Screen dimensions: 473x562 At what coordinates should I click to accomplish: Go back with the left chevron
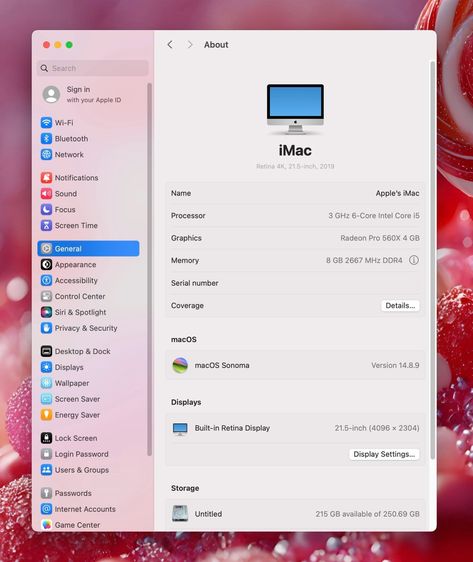(170, 44)
